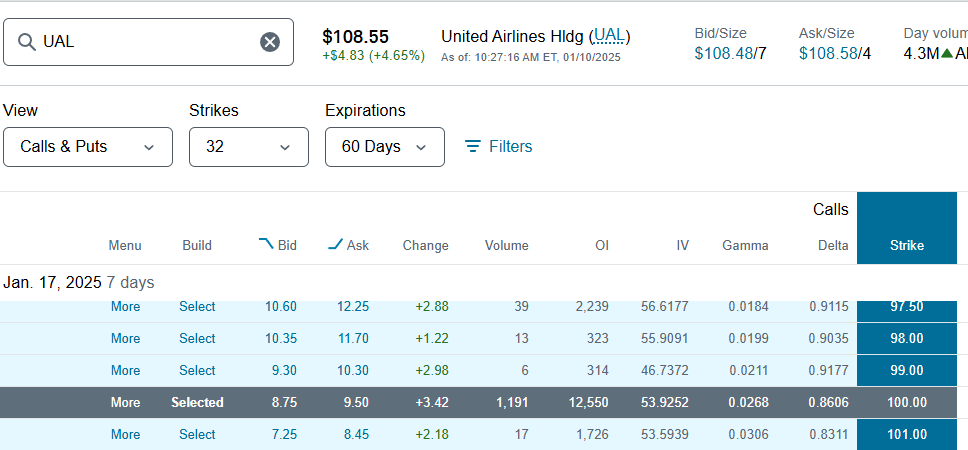Screen dimensions: 968x450
Task: Click the UAL symbol search field
Action: point(148,42)
